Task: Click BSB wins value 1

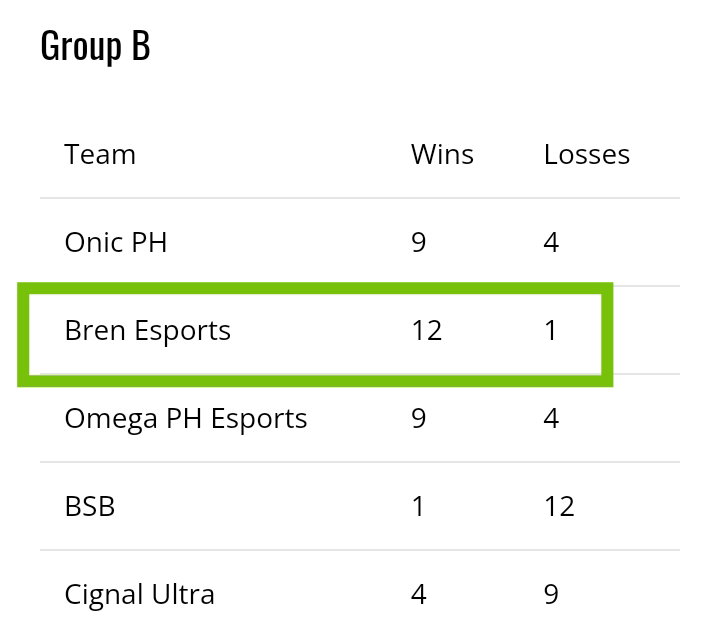Action: [418, 507]
